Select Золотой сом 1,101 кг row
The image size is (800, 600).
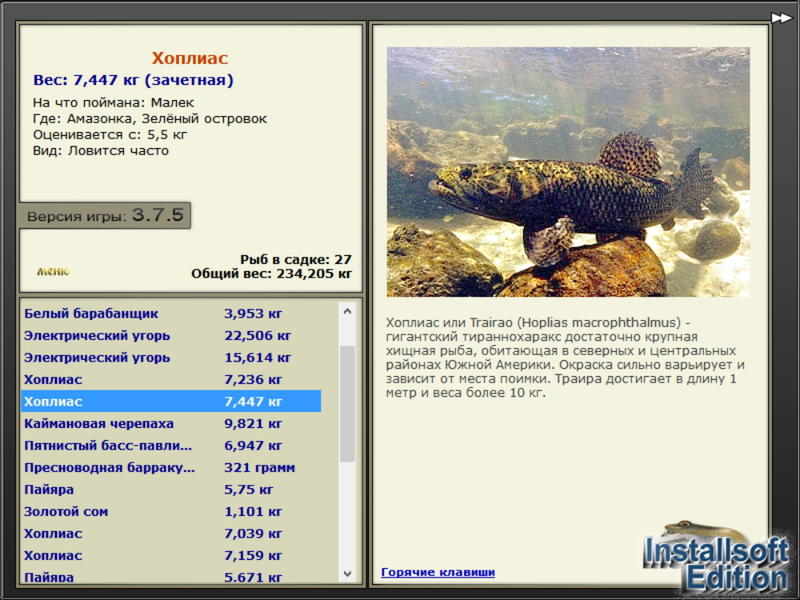[171, 511]
